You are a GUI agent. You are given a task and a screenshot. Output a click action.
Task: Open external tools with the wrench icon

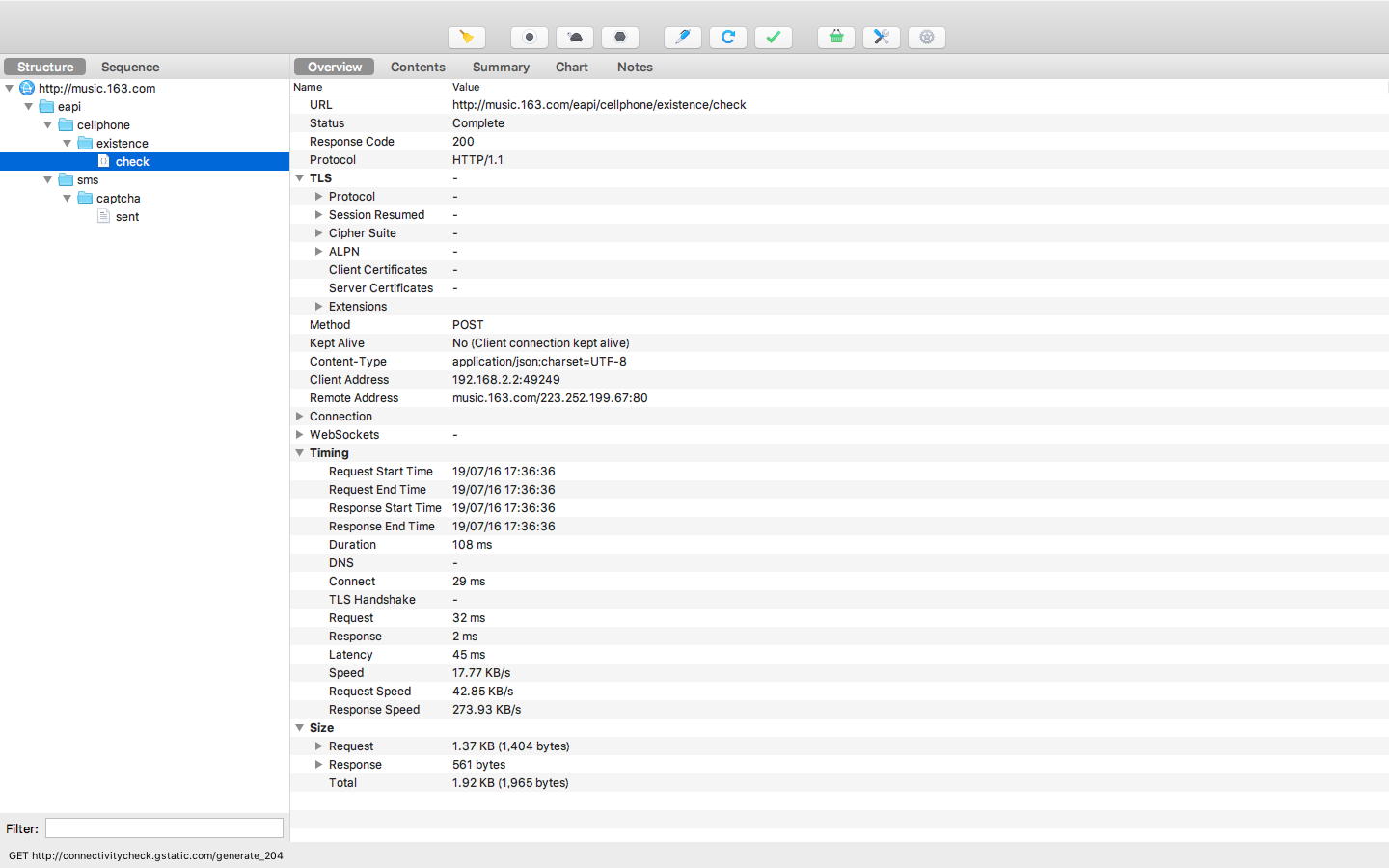(x=881, y=37)
